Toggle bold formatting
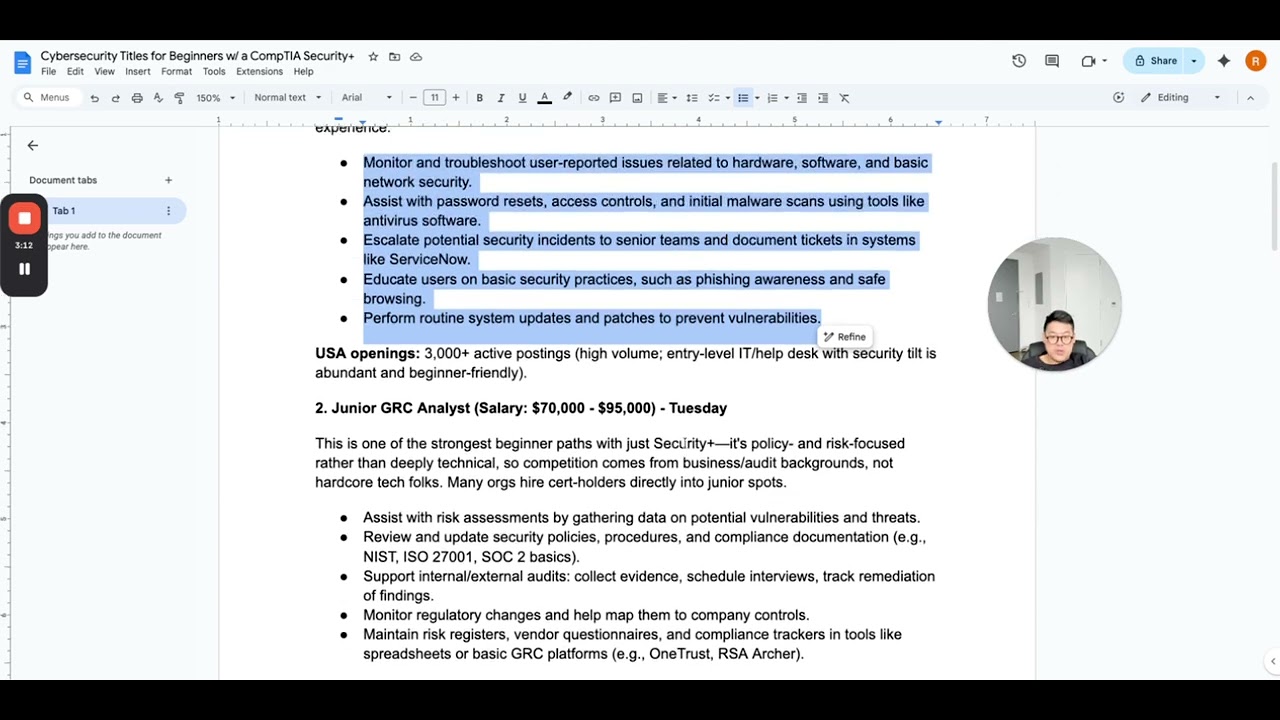This screenshot has height=720, width=1280. pyautogui.click(x=480, y=98)
